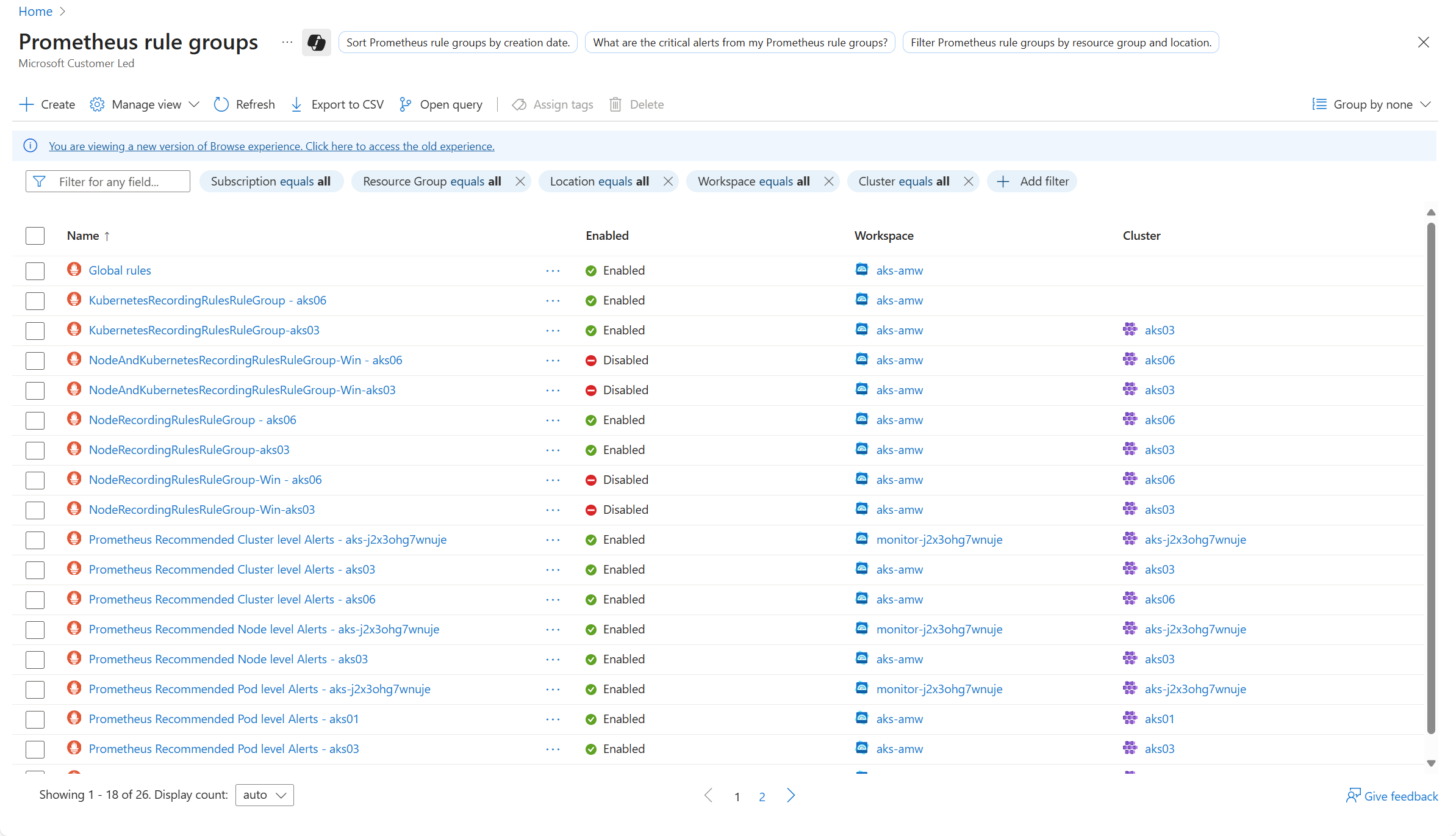This screenshot has width=1456, height=836.
Task: Click next page arrow in pagination
Action: [791, 796]
